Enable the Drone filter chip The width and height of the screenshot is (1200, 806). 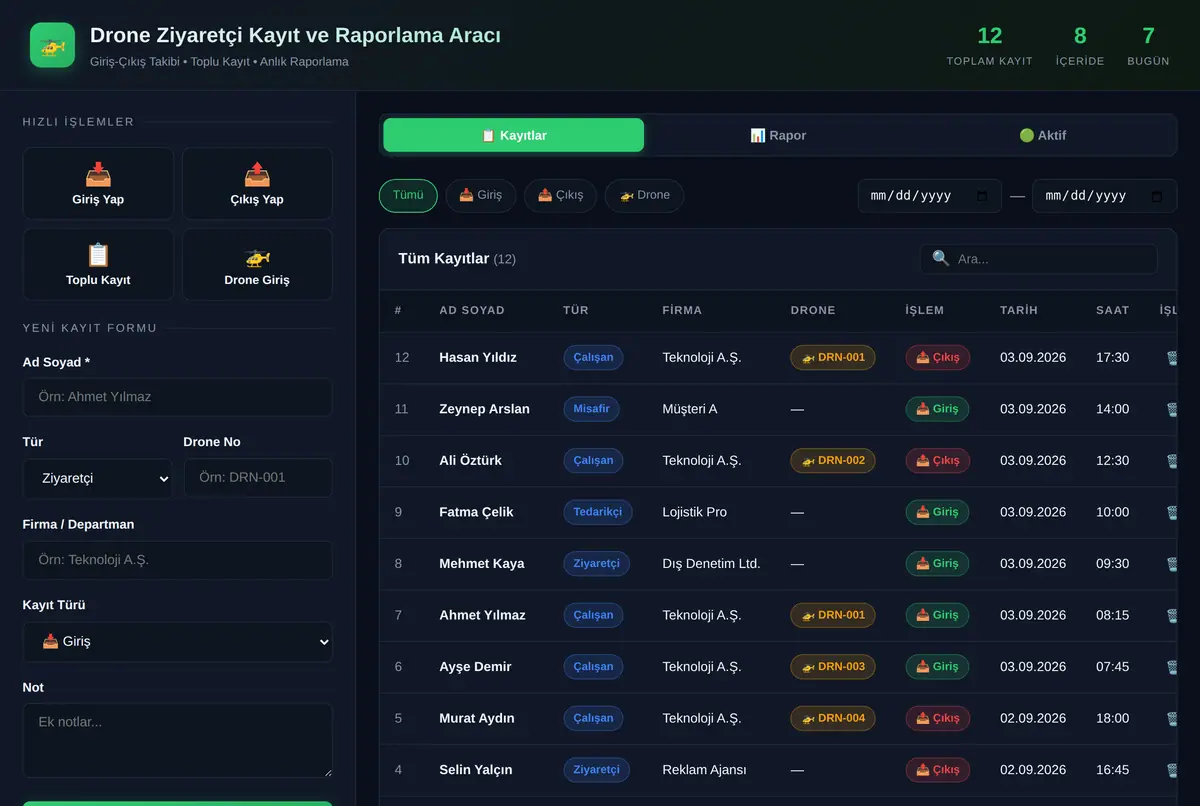point(644,195)
